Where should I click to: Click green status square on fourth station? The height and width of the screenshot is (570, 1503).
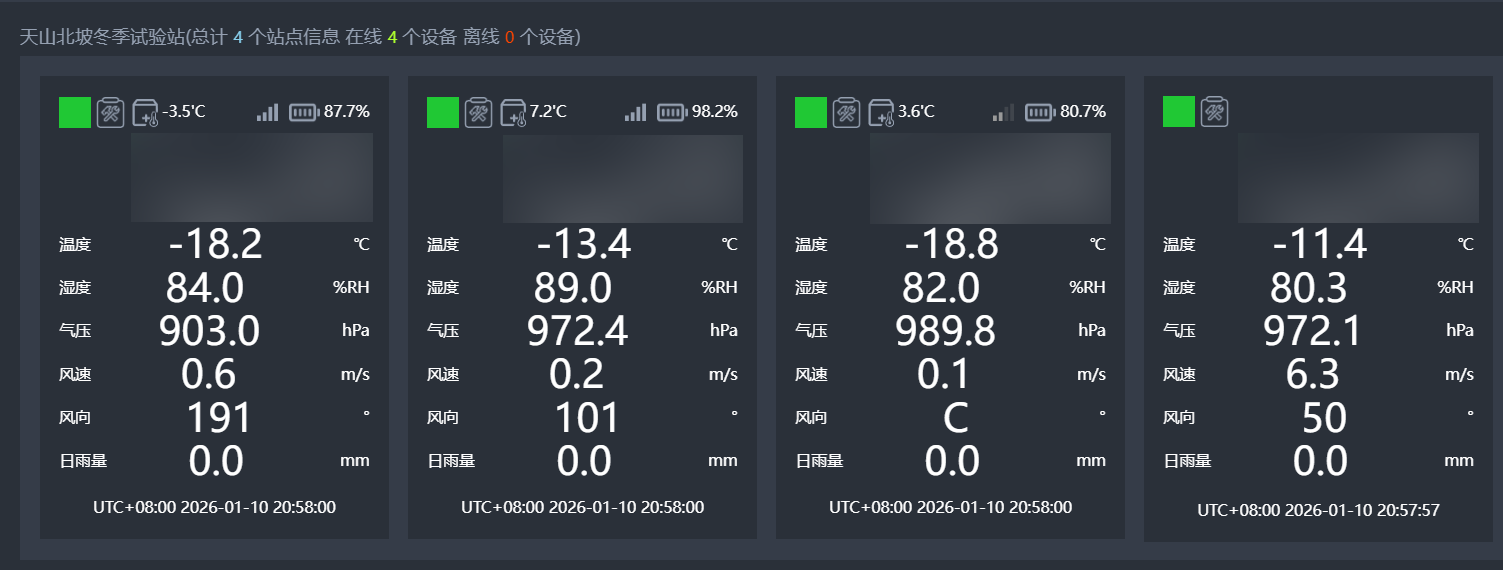click(1179, 111)
